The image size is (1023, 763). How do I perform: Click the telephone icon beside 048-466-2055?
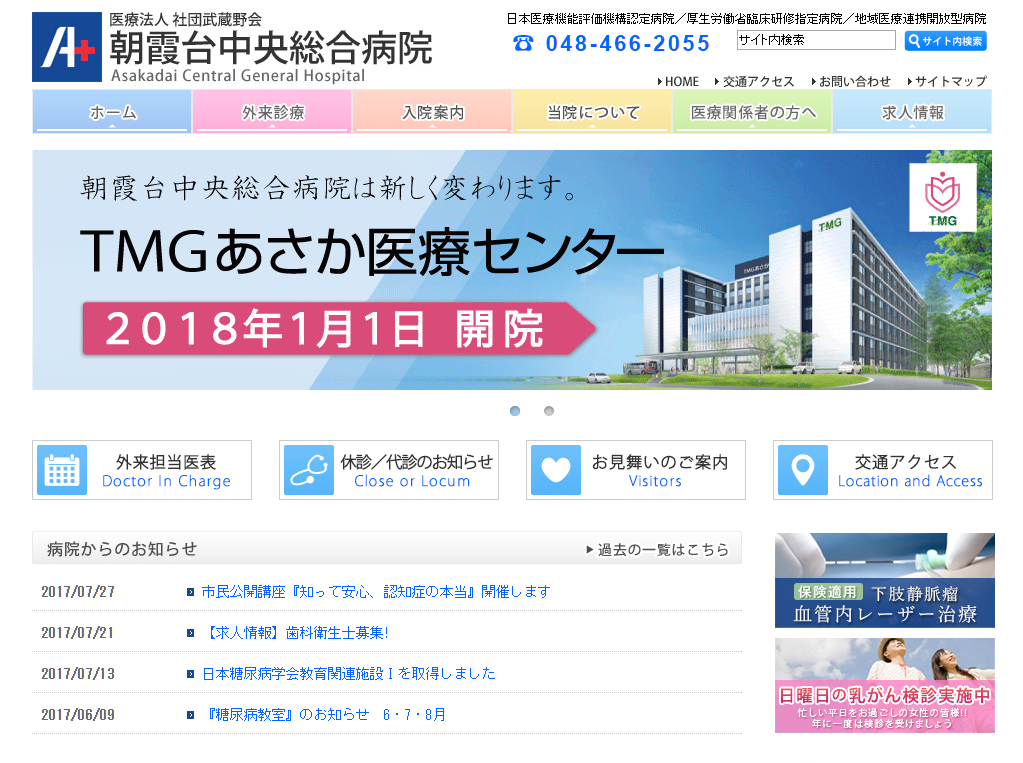coord(523,44)
